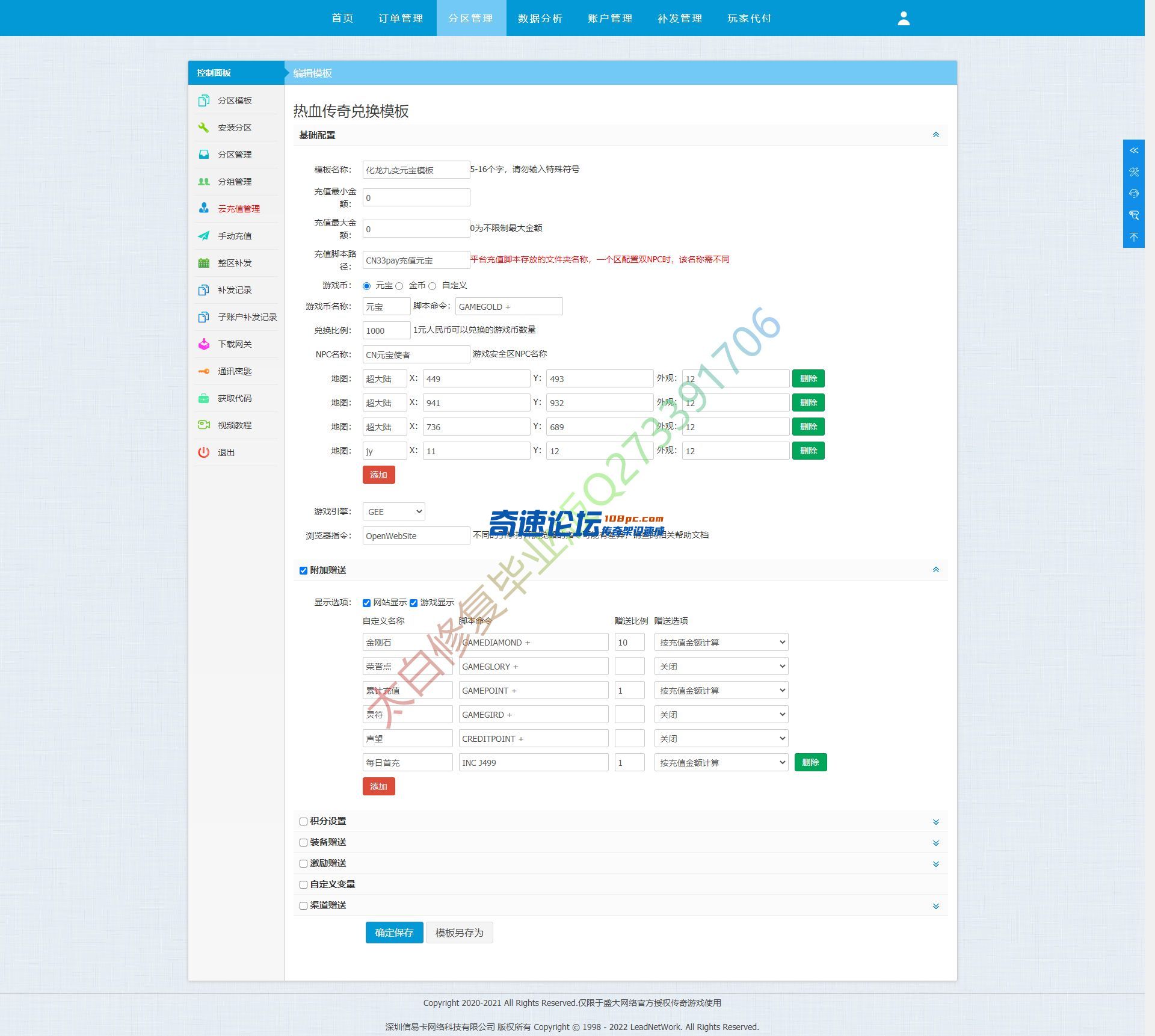The image size is (1155, 1036).
Task: Click 添加 button under gift list
Action: (x=378, y=786)
